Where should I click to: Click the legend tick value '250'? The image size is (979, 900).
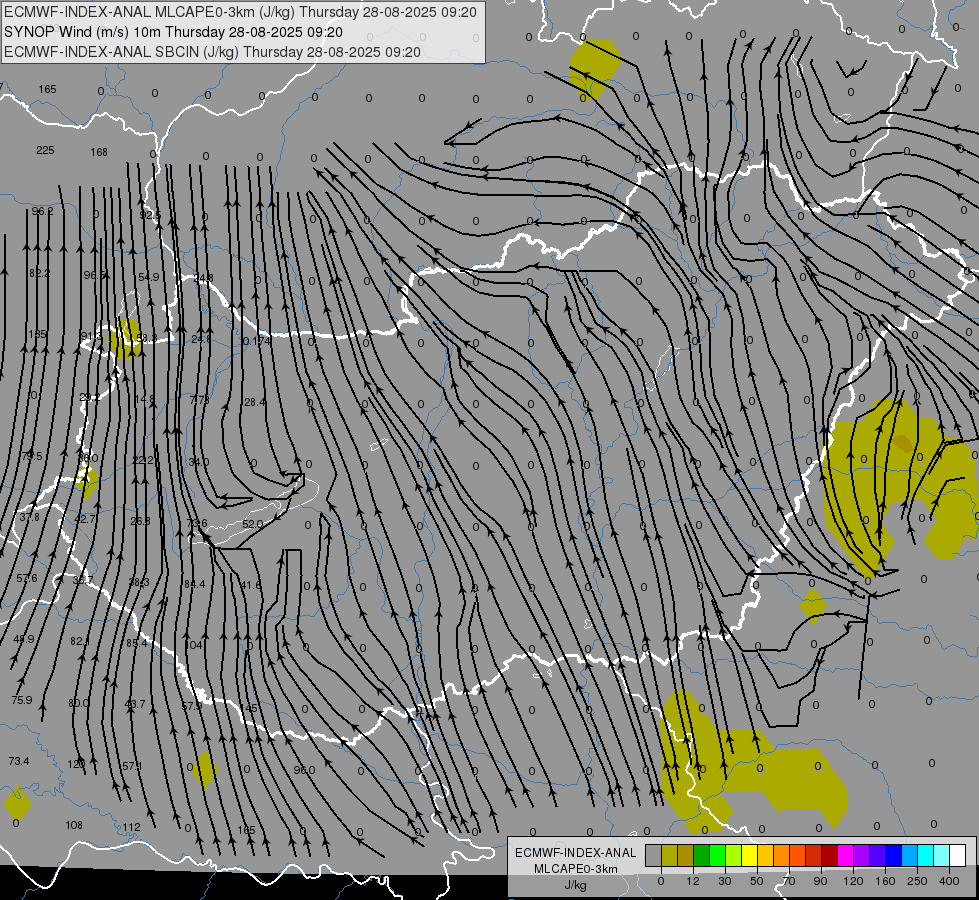pyautogui.click(x=917, y=881)
